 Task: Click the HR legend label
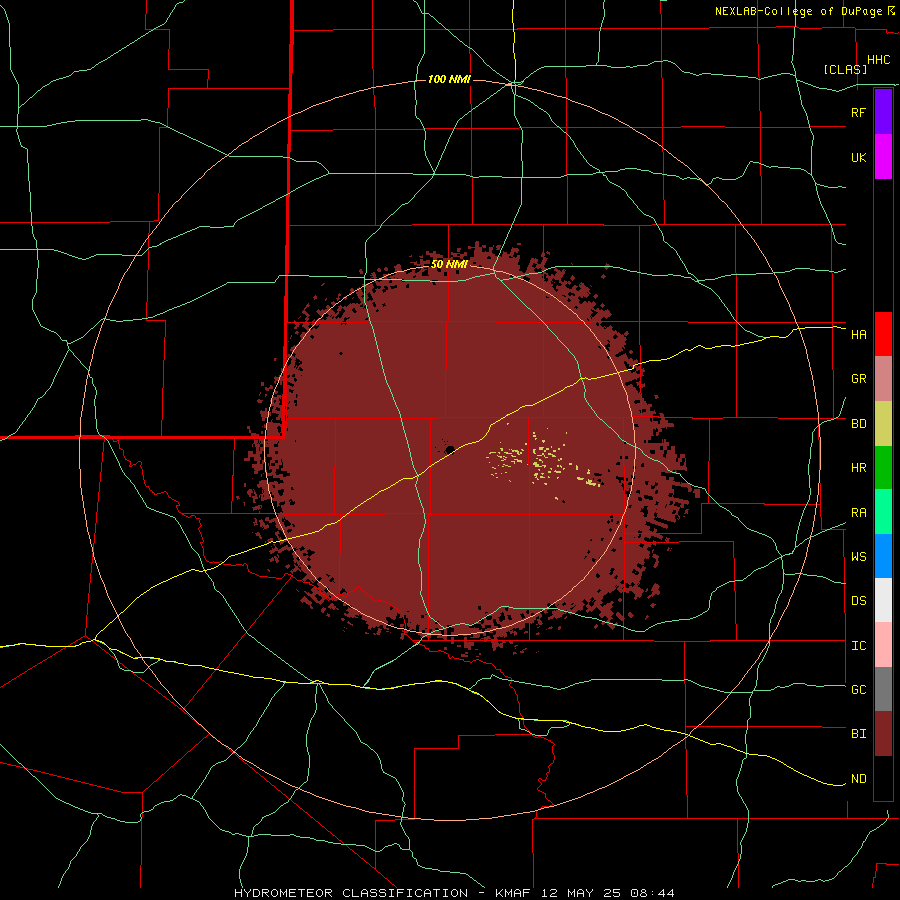pyautogui.click(x=858, y=468)
